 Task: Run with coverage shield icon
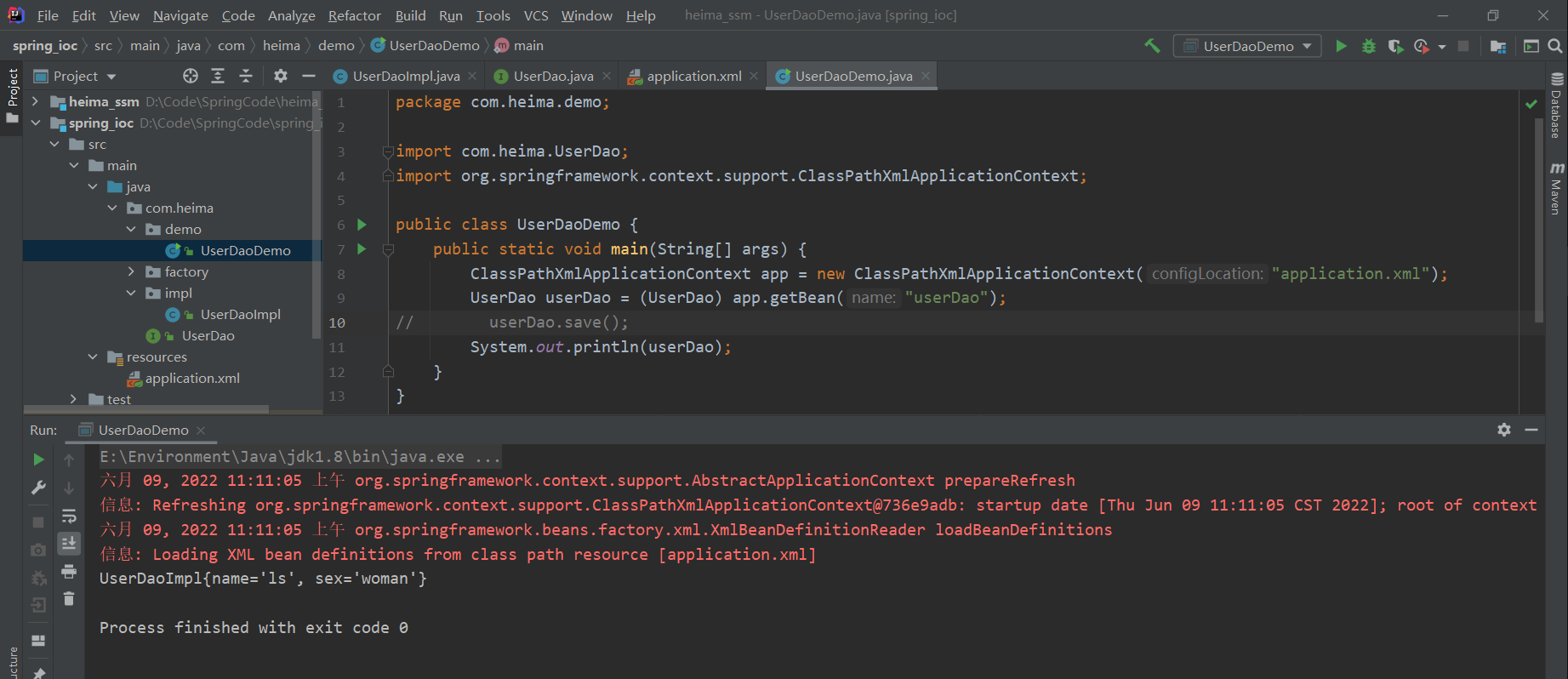[x=1395, y=46]
